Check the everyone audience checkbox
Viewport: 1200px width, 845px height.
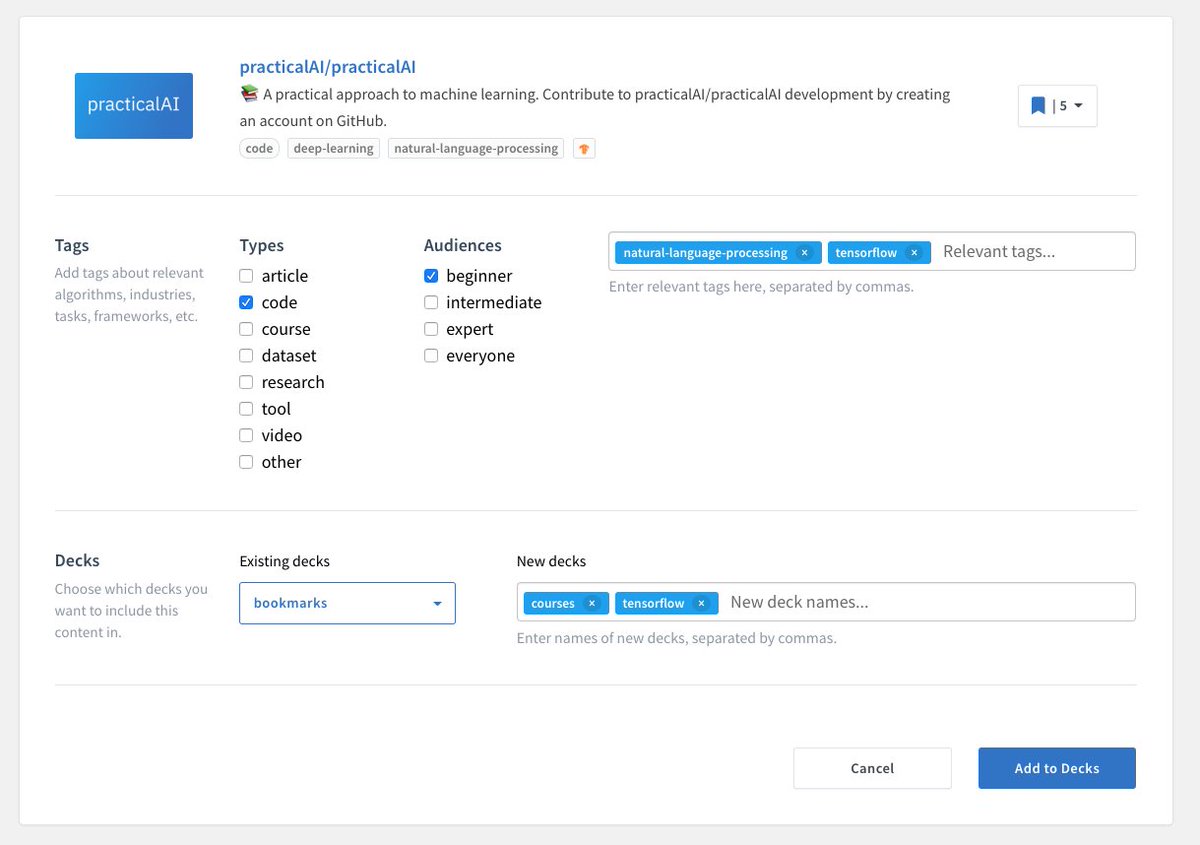431,355
